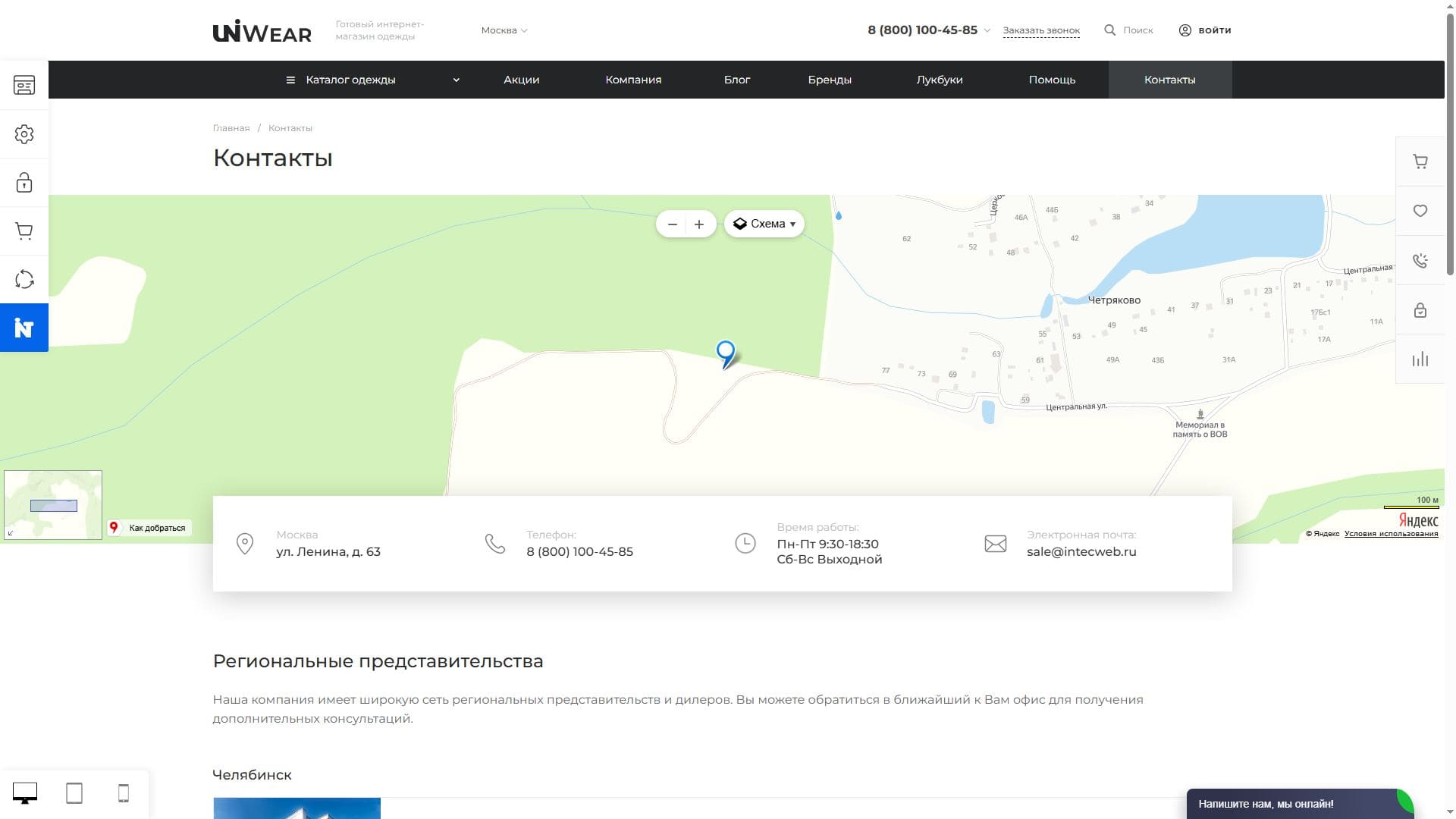Image resolution: width=1456 pixels, height=819 pixels.
Task: Zoom in the map with plus button
Action: [x=699, y=224]
